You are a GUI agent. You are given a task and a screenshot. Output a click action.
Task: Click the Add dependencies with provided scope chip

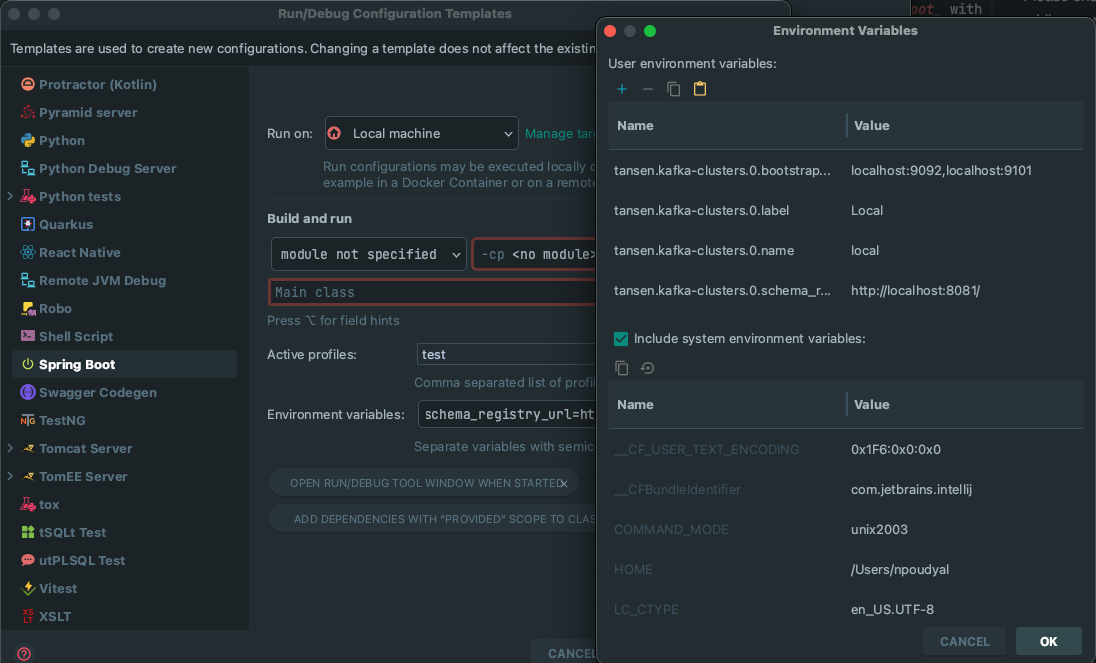(432, 519)
